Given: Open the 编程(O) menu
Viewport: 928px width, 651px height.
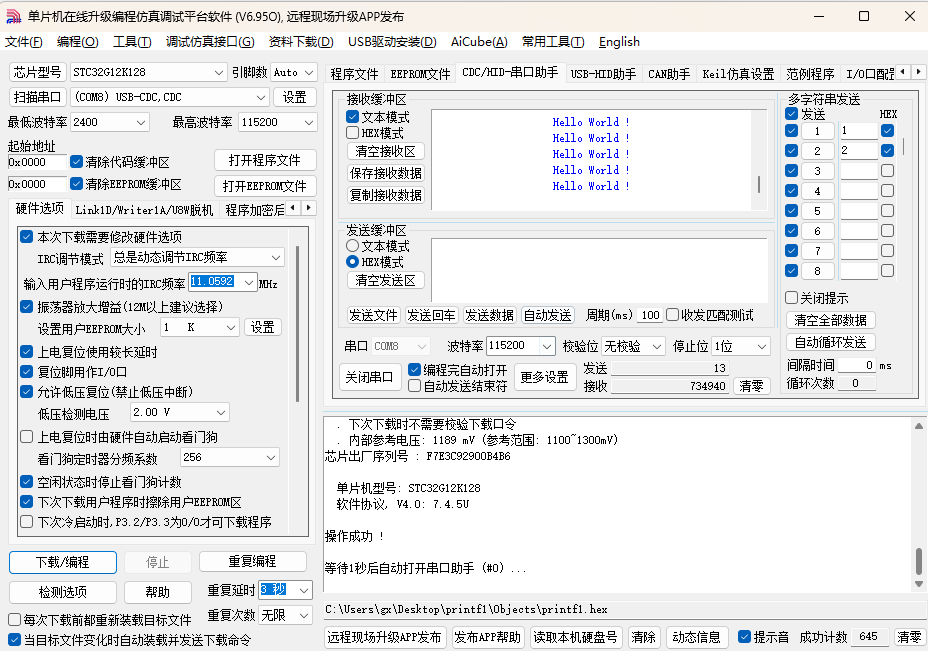Looking at the screenshot, I should [x=78, y=42].
